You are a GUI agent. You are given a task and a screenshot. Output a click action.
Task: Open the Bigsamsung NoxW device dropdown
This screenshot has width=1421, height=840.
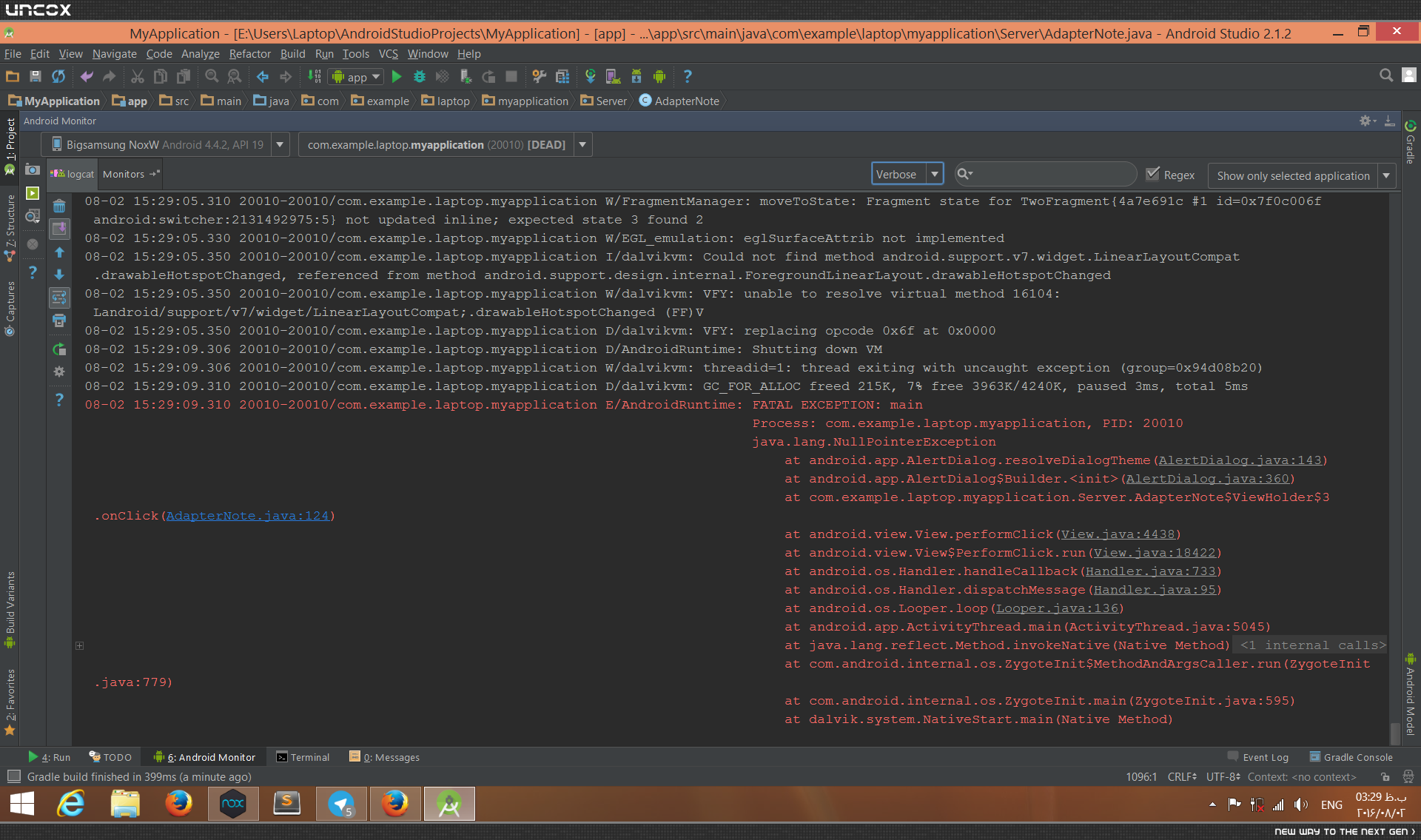(280, 144)
